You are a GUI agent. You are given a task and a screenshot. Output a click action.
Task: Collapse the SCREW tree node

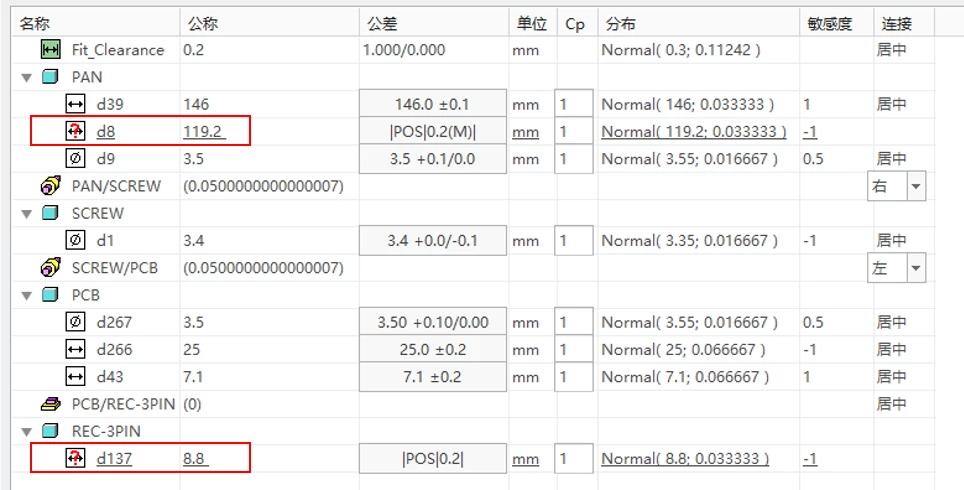(x=26, y=214)
